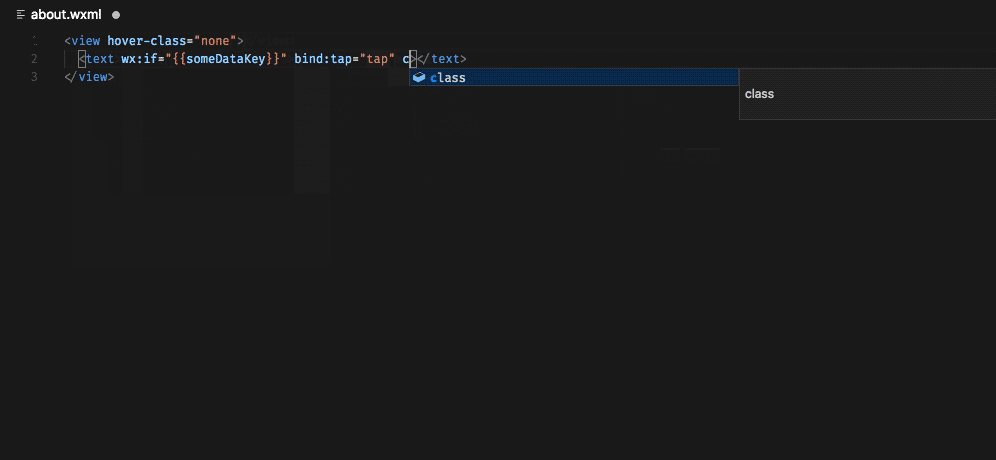
Task: Click the someDataKey binding expression
Action: [x=225, y=59]
